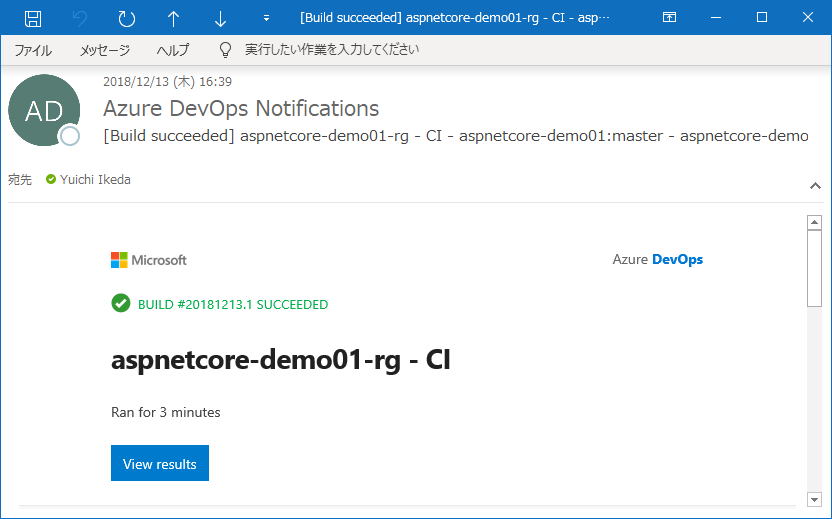This screenshot has height=519, width=832.
Task: Click the lightbulb Tell Me icon
Action: pos(226,50)
